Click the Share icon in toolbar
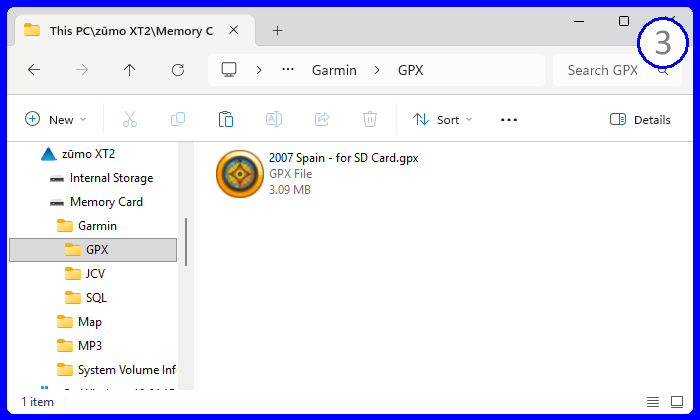Image resolution: width=700 pixels, height=420 pixels. click(x=322, y=119)
